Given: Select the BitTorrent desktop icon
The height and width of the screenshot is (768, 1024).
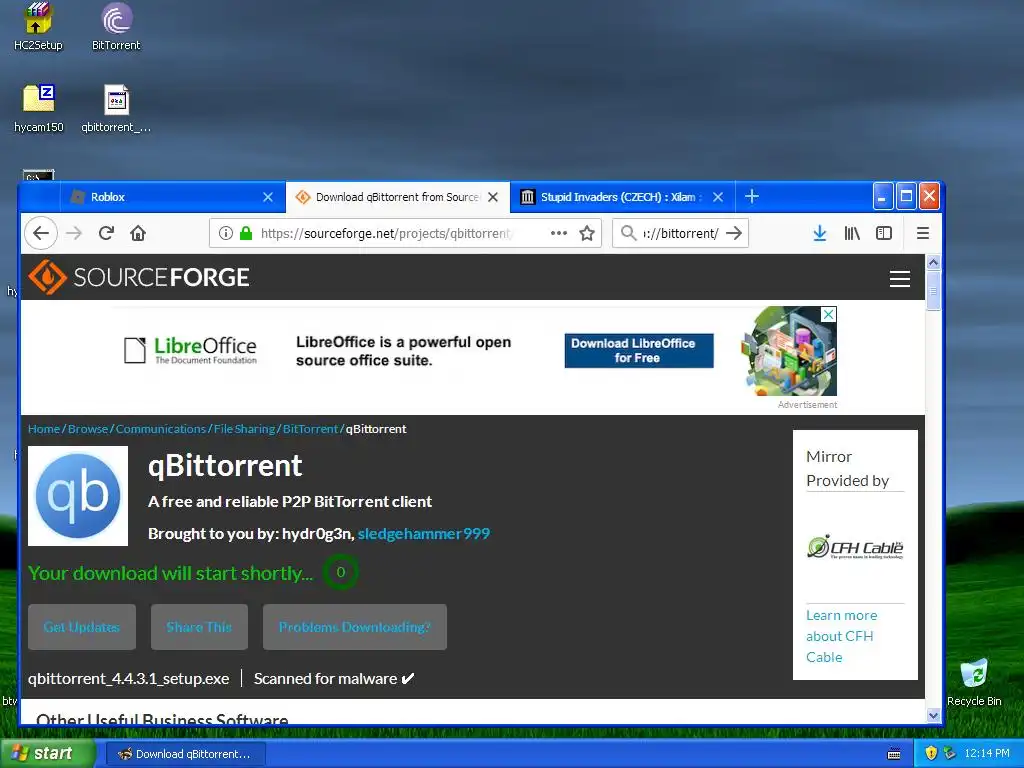Looking at the screenshot, I should tap(116, 26).
